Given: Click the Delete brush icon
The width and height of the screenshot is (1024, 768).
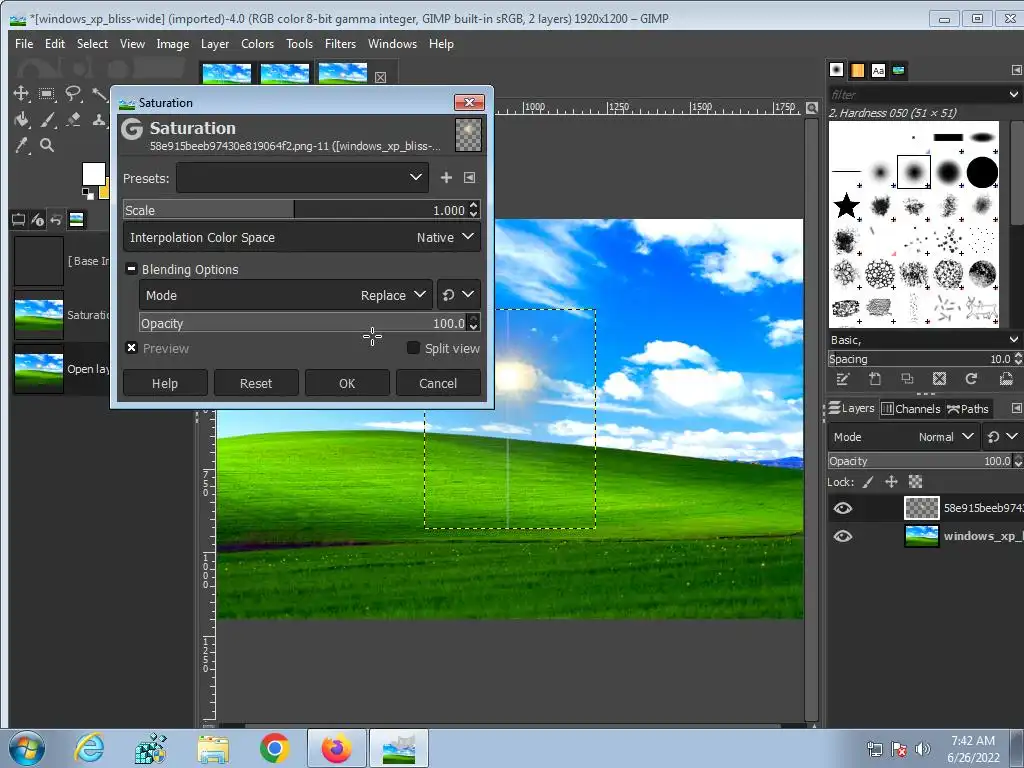Looking at the screenshot, I should (x=939, y=379).
